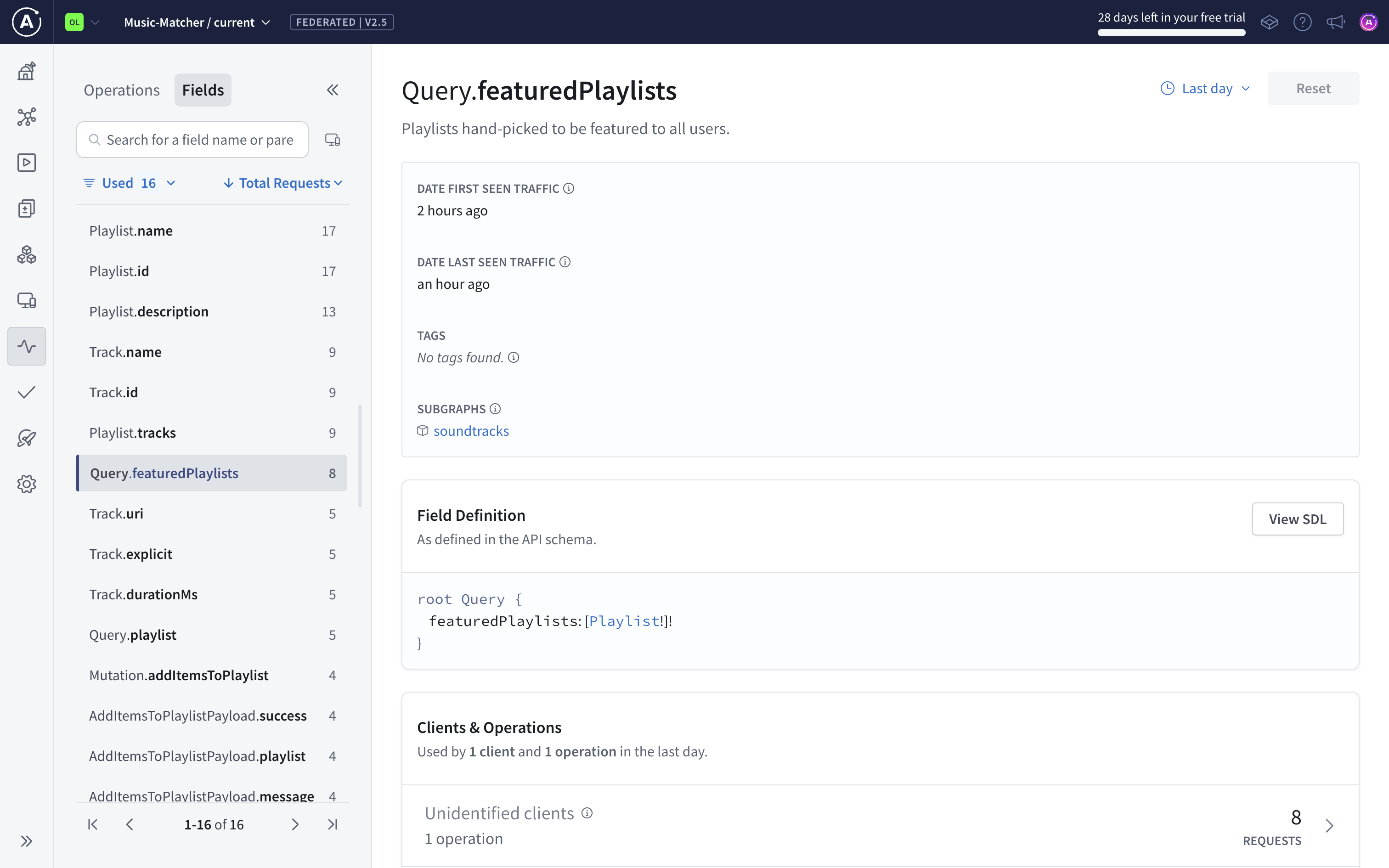Expand the Used filter dropdown
The height and width of the screenshot is (868, 1389).
[x=129, y=183]
